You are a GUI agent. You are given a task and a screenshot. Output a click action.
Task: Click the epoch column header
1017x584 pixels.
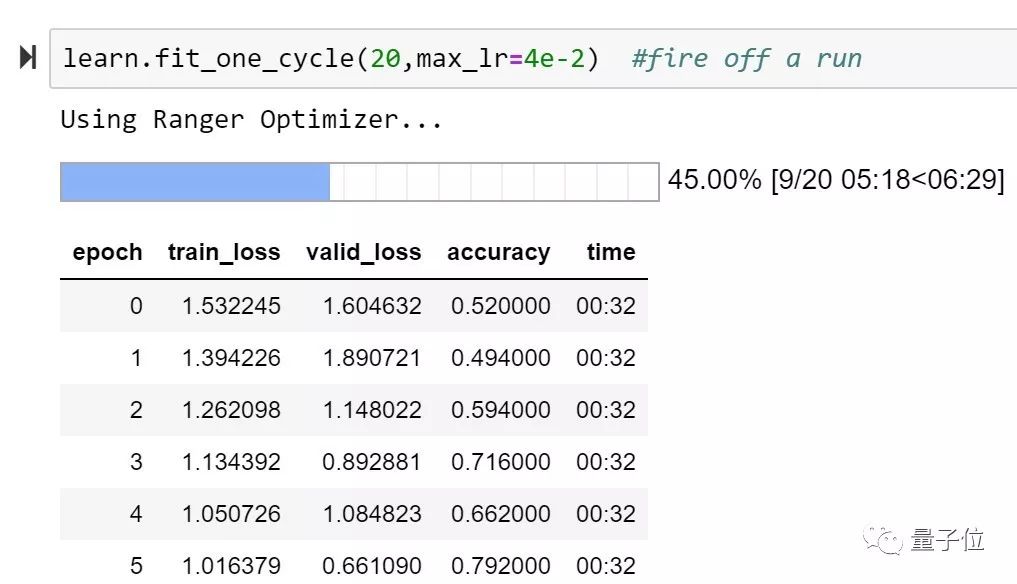point(107,253)
